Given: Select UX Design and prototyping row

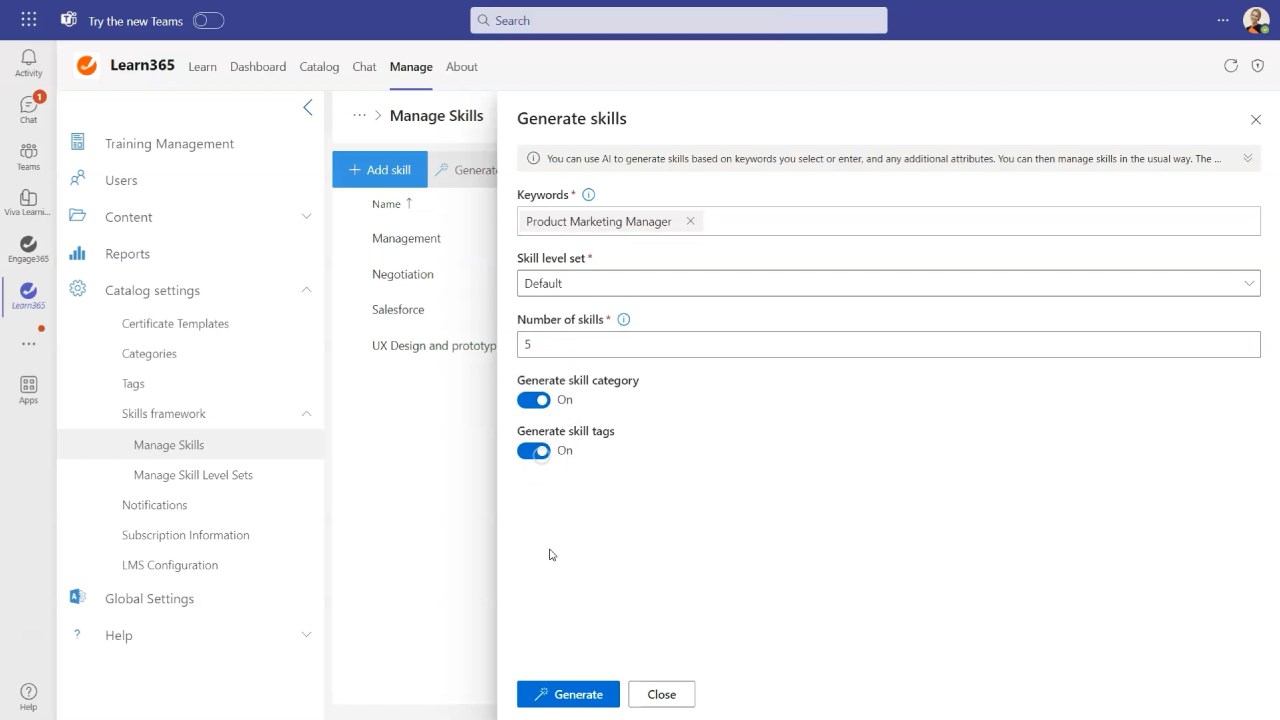Looking at the screenshot, I should click(x=434, y=346).
